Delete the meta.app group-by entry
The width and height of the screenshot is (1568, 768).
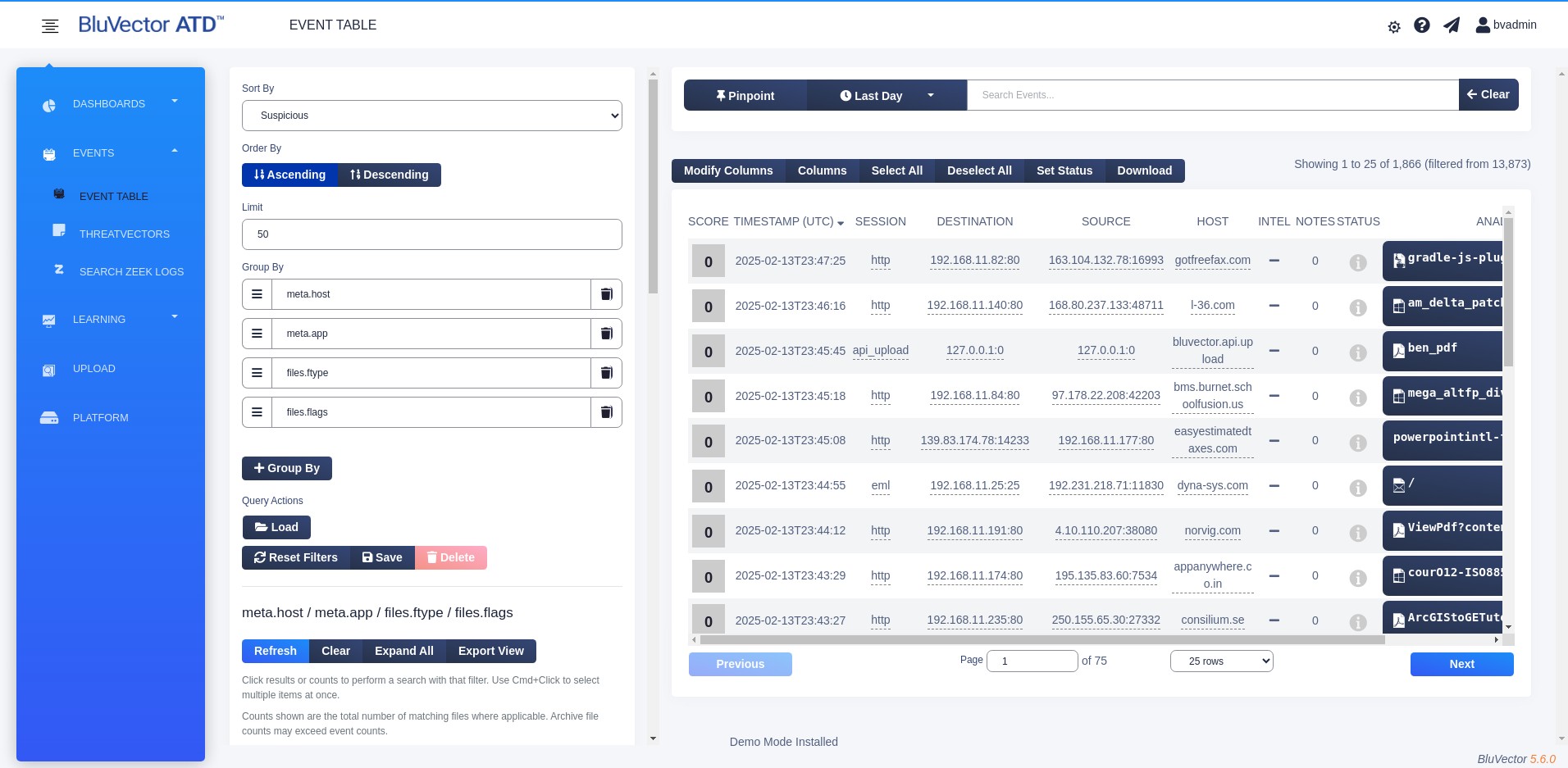607,334
